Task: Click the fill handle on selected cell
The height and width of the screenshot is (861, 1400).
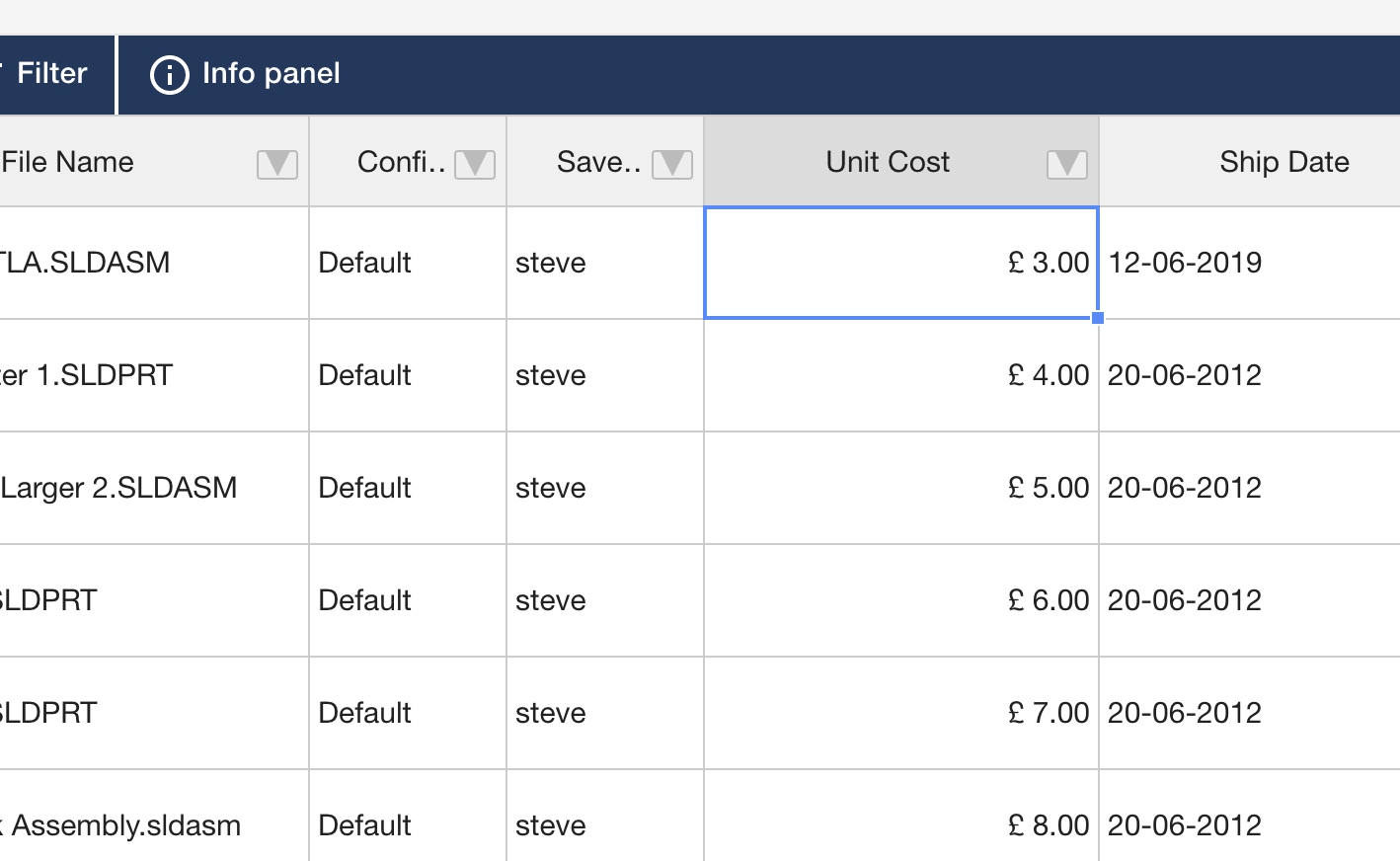Action: (x=1098, y=318)
